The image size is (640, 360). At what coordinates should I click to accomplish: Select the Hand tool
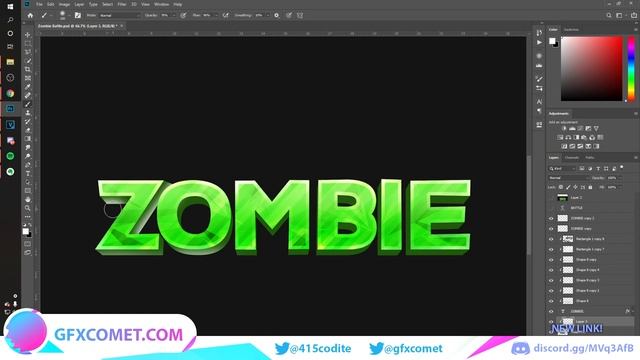(28, 199)
